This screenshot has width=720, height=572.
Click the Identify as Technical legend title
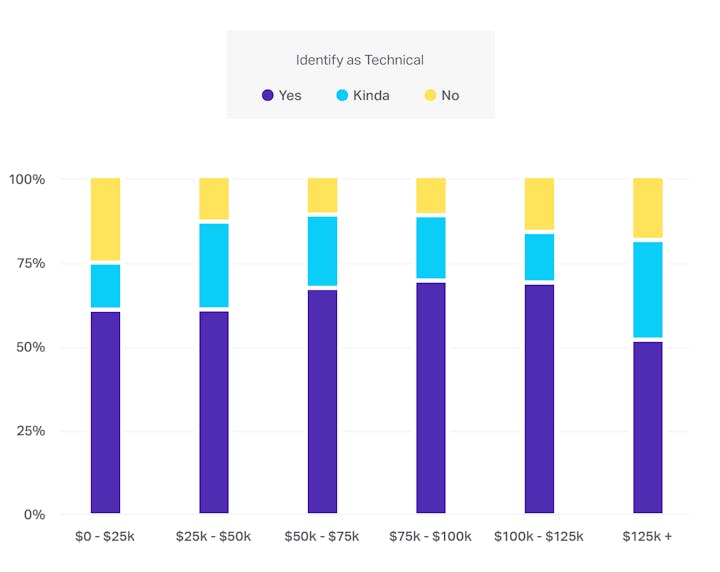coord(360,60)
